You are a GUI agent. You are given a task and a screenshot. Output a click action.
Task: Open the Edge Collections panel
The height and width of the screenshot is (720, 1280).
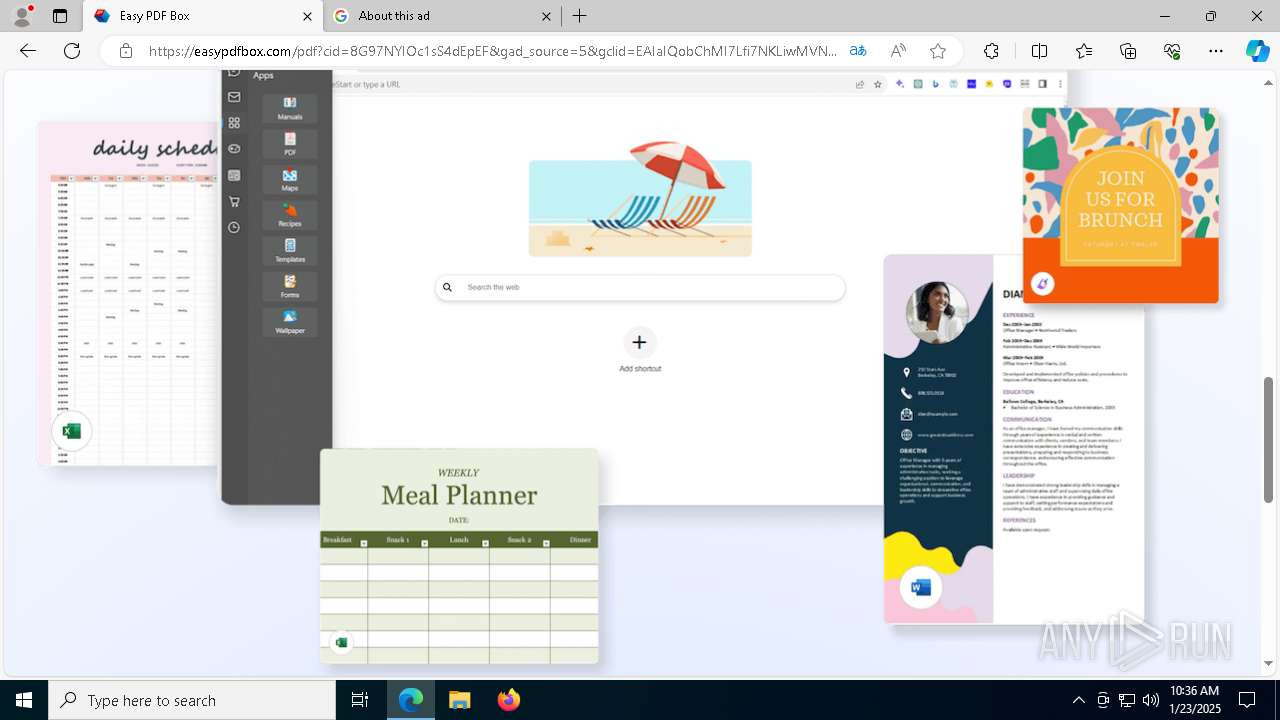1128,51
